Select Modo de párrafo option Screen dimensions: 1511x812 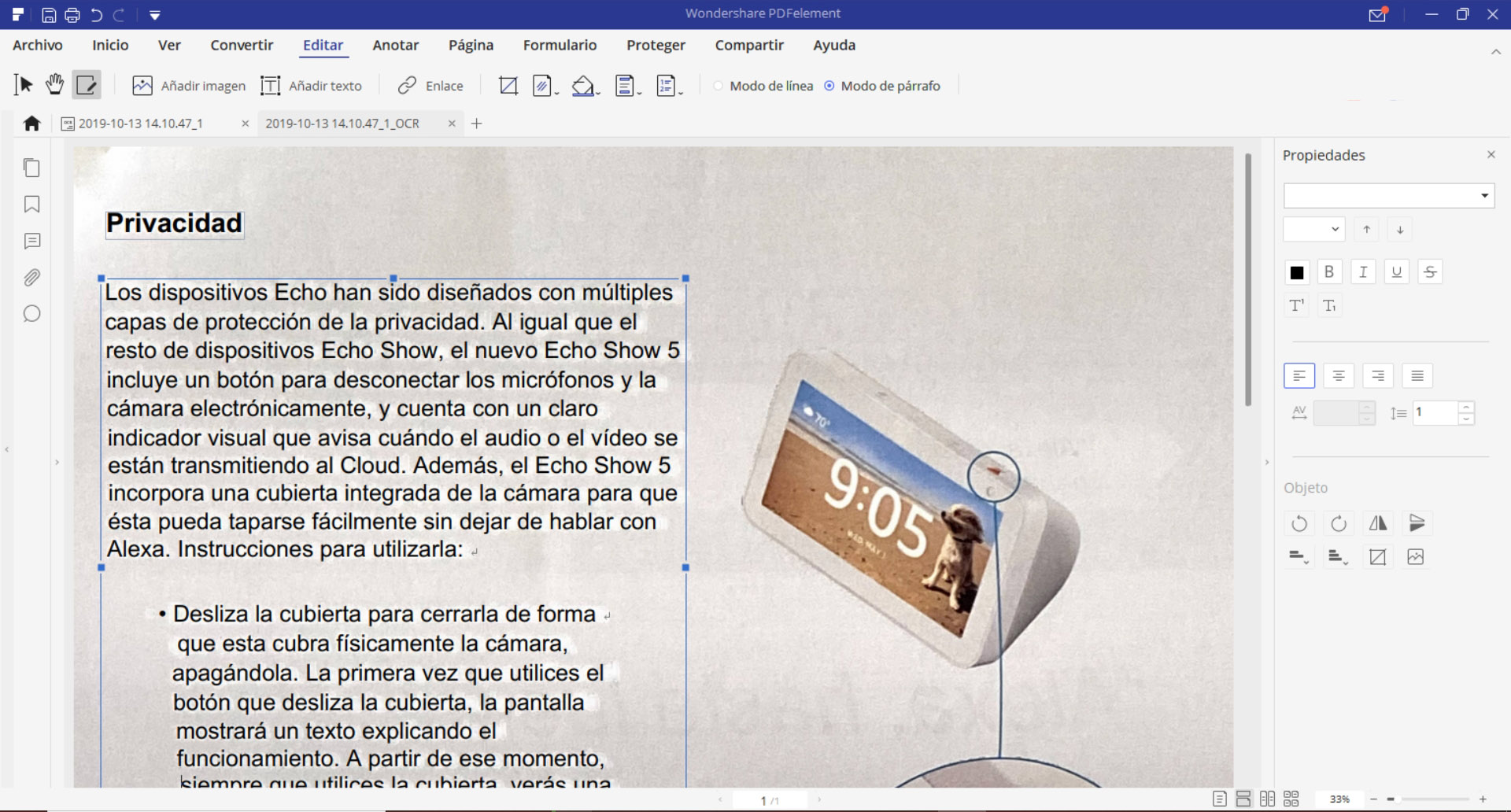pyautogui.click(x=882, y=86)
